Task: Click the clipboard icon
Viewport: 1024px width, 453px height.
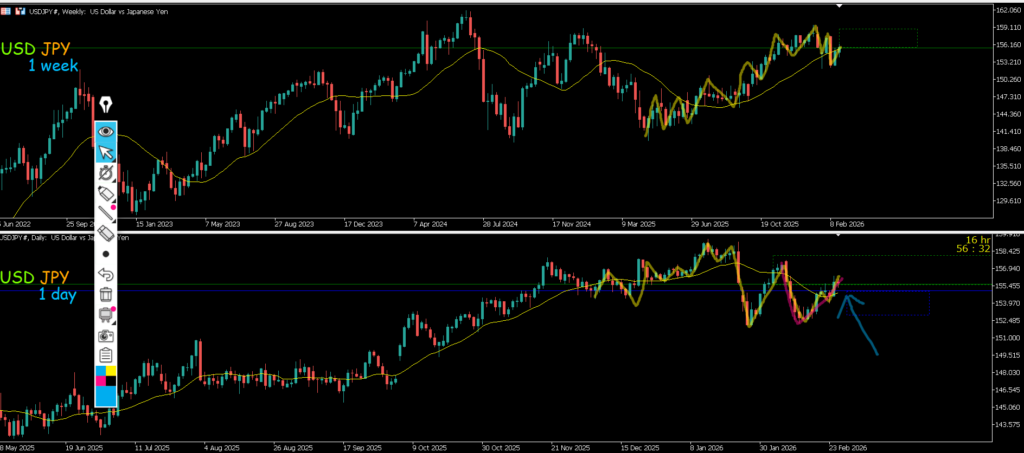Action: click(x=105, y=355)
